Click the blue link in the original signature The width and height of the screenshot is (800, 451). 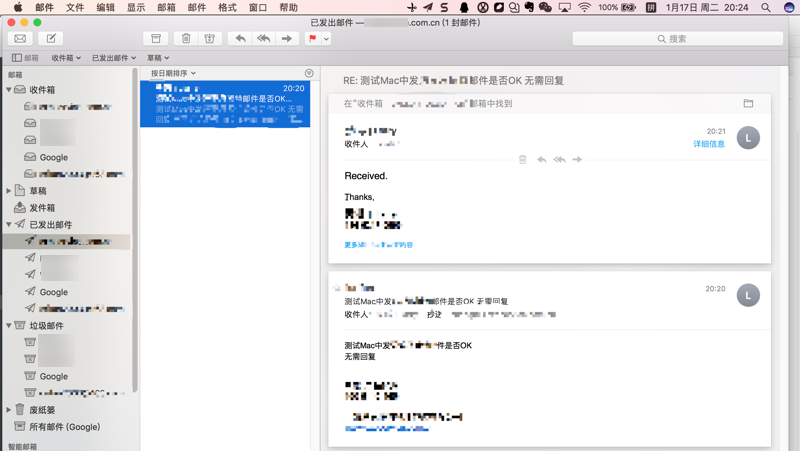coord(387,429)
